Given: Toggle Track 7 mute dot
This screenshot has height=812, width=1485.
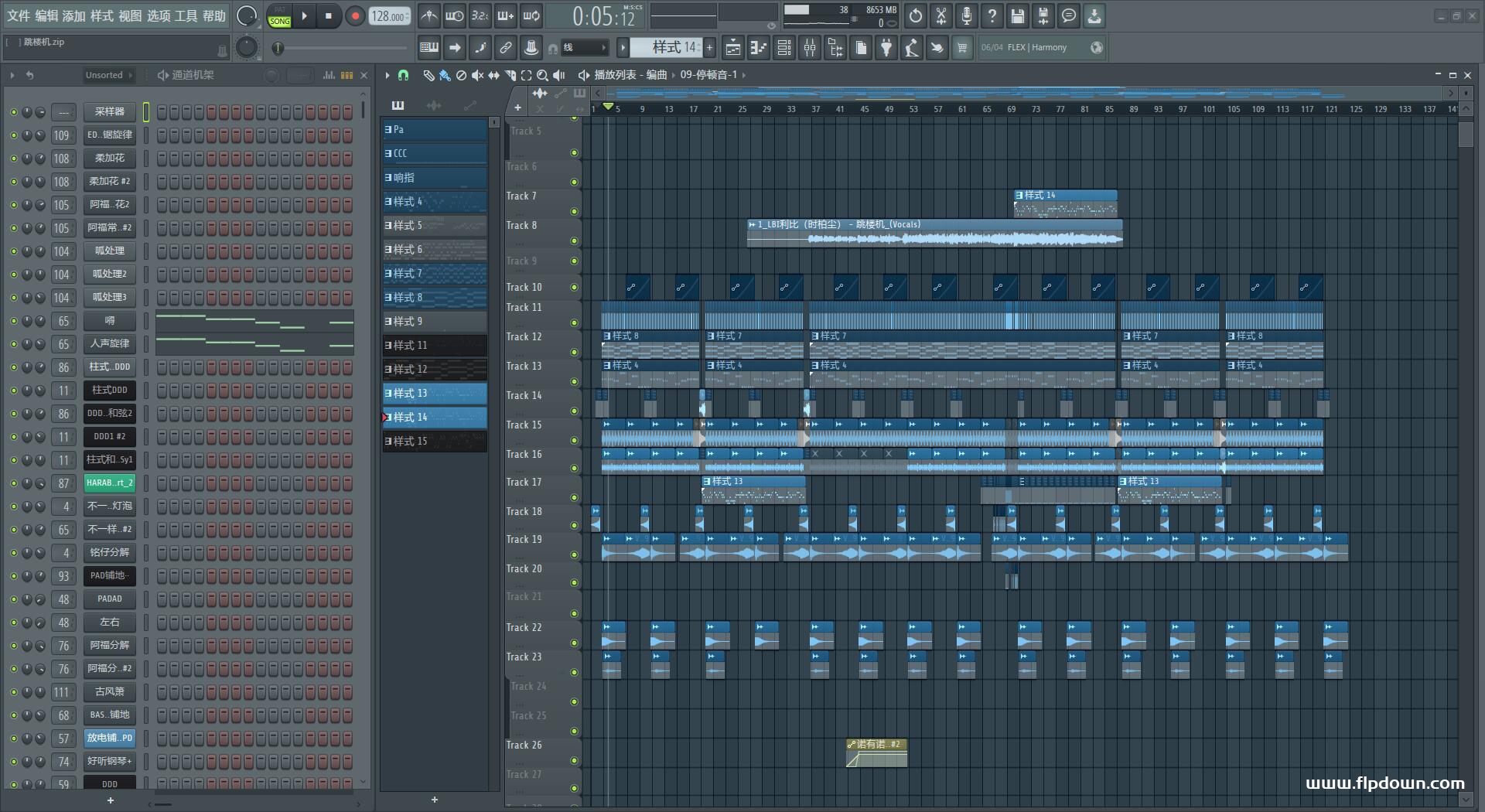Looking at the screenshot, I should click(x=574, y=212).
